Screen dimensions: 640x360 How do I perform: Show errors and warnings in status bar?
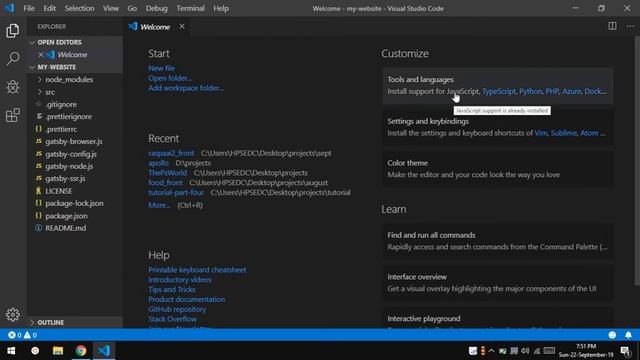click(x=22, y=335)
